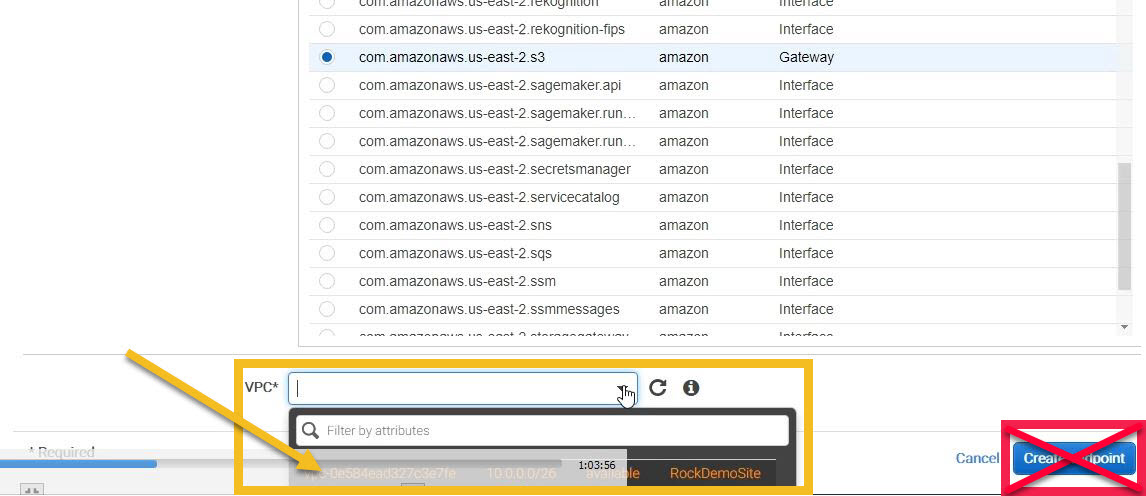1146x496 pixels.
Task: Click the 10.0.0.0/26 CIDR in VPC option
Action: (523, 473)
